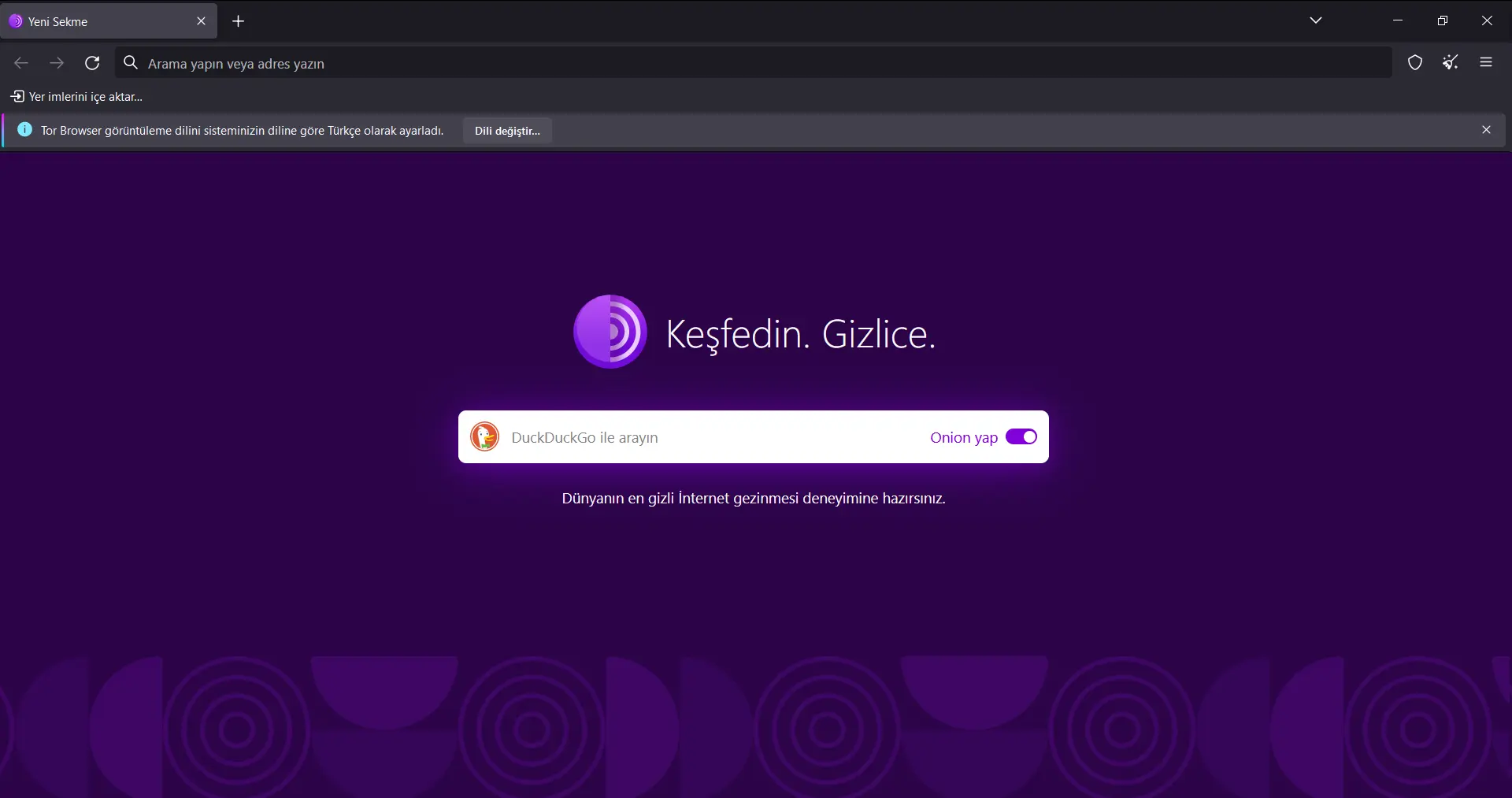Viewport: 1512px width, 798px height.
Task: Toggle the Onion yap switch
Action: pyautogui.click(x=1021, y=437)
